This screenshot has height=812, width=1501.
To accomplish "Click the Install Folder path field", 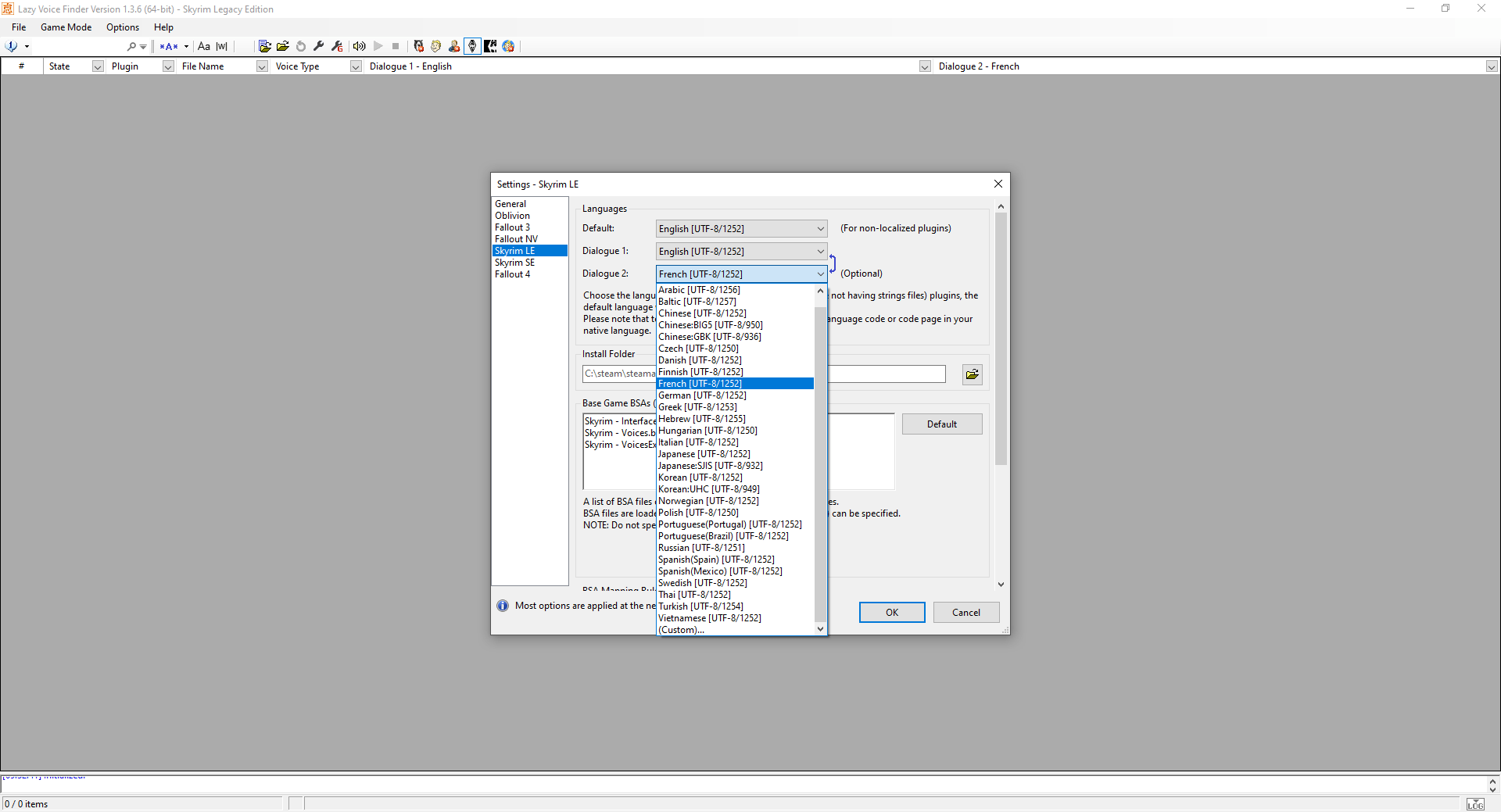I will [764, 374].
